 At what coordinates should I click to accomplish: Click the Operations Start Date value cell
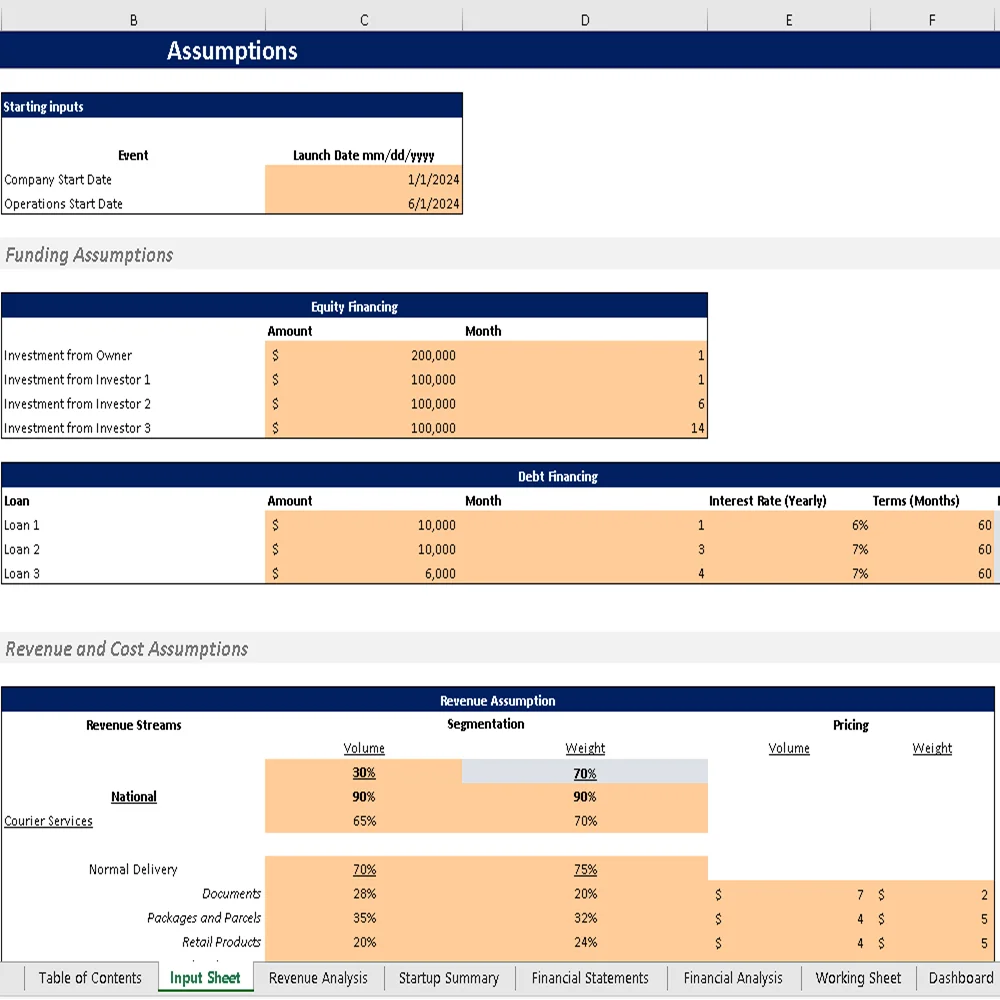pos(363,204)
